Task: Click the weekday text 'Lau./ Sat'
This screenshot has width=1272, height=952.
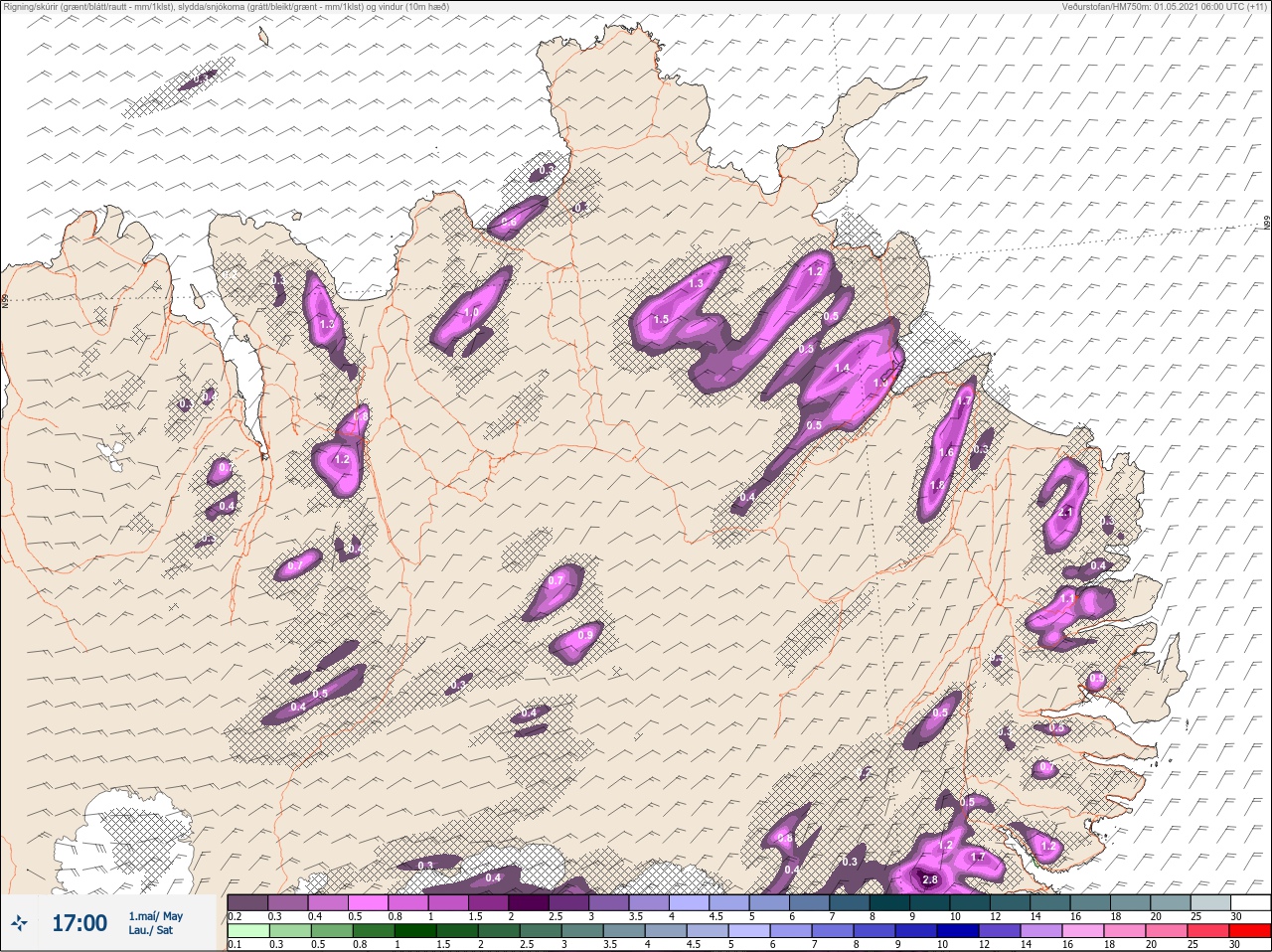Action: [150, 931]
